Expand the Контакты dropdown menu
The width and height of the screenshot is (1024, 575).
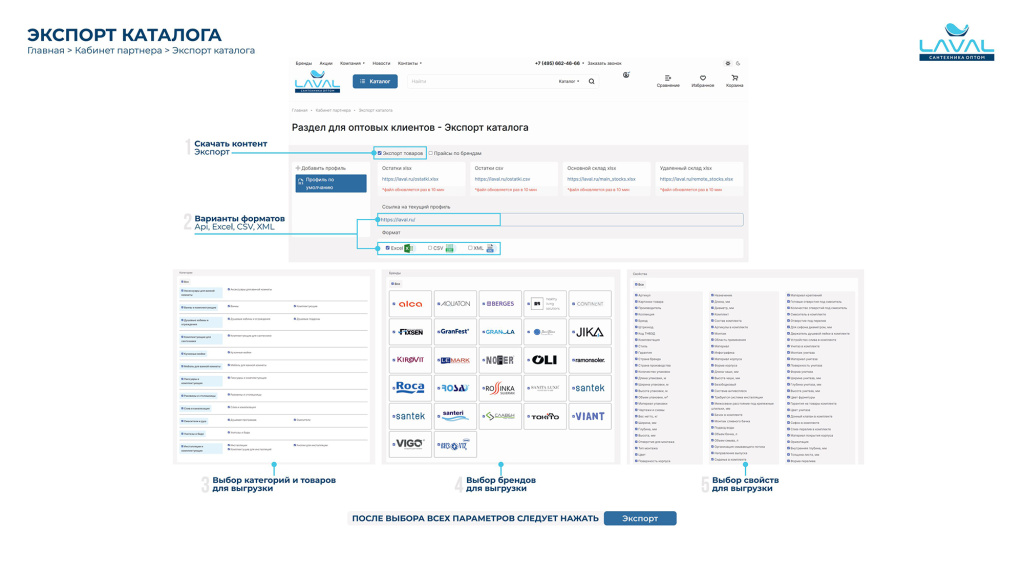[x=410, y=63]
